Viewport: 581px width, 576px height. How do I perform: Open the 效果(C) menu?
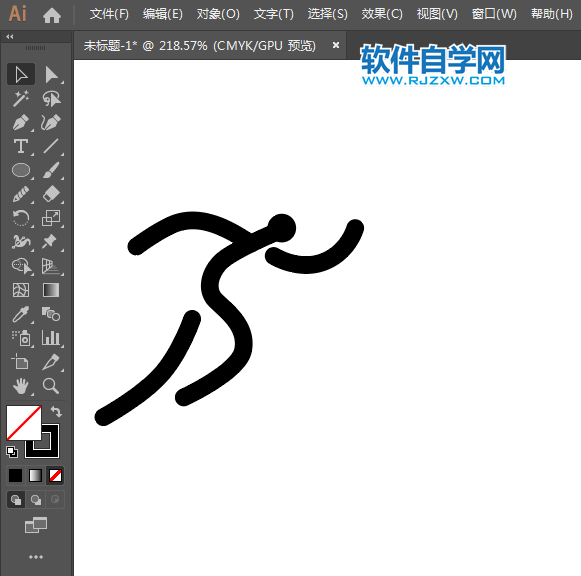(382, 14)
